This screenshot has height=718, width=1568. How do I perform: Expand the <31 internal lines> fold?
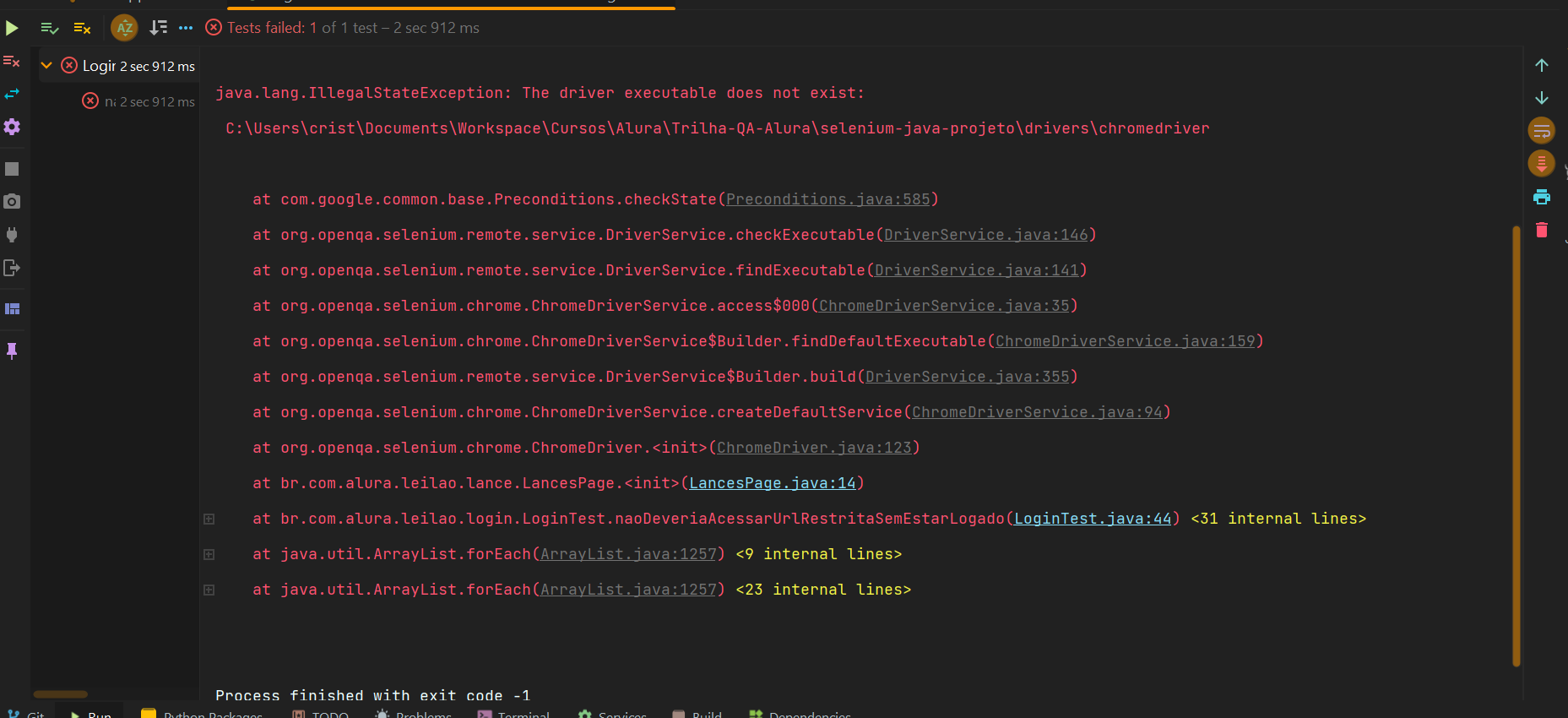pos(1278,519)
